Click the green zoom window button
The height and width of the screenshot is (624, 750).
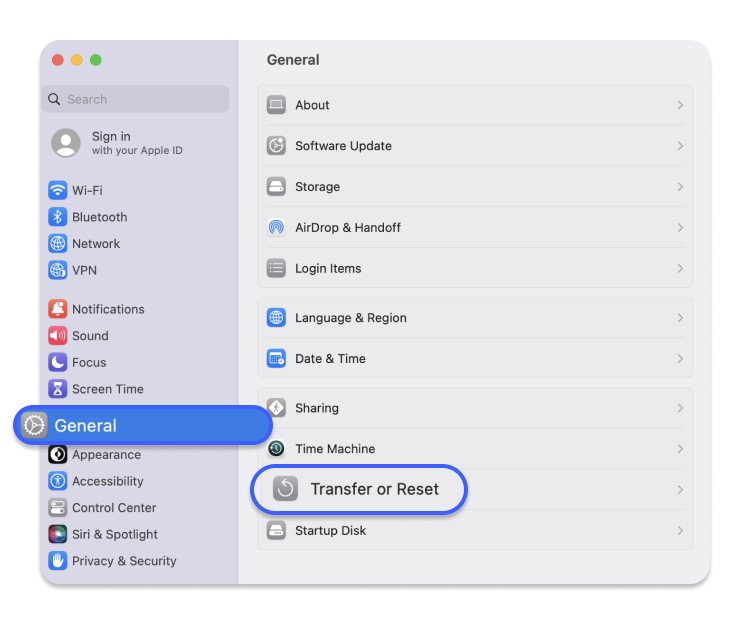click(96, 60)
